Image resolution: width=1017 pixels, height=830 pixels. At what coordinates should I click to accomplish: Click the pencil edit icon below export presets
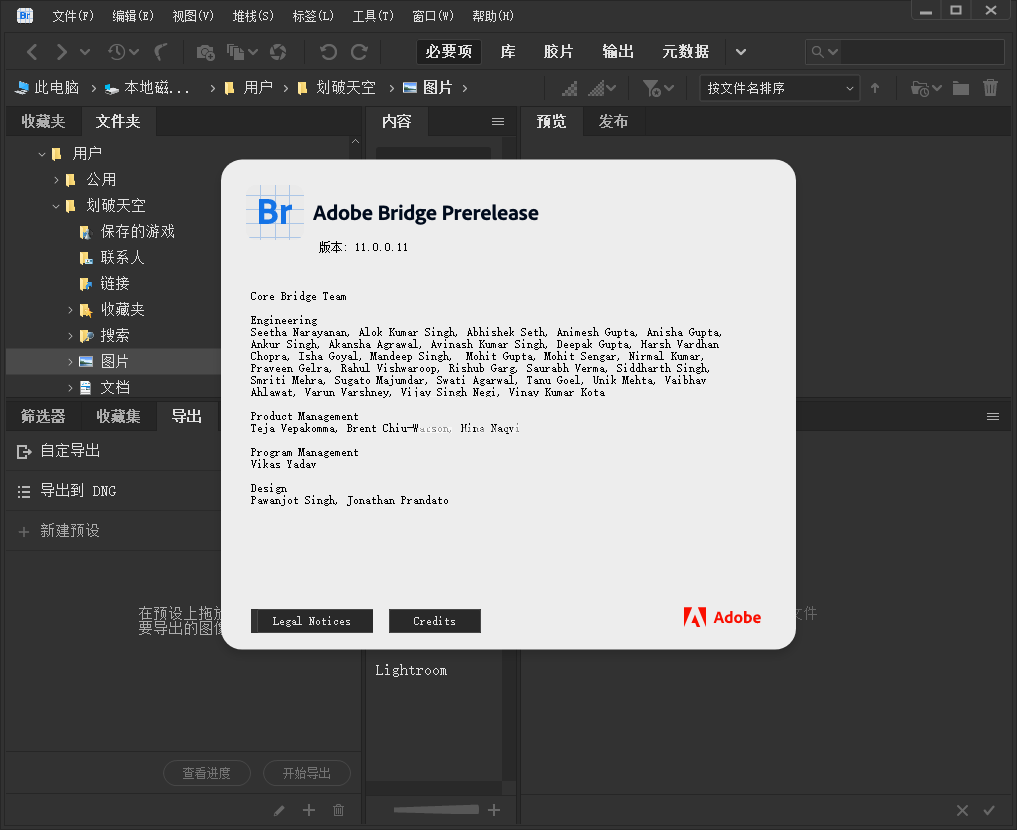278,810
